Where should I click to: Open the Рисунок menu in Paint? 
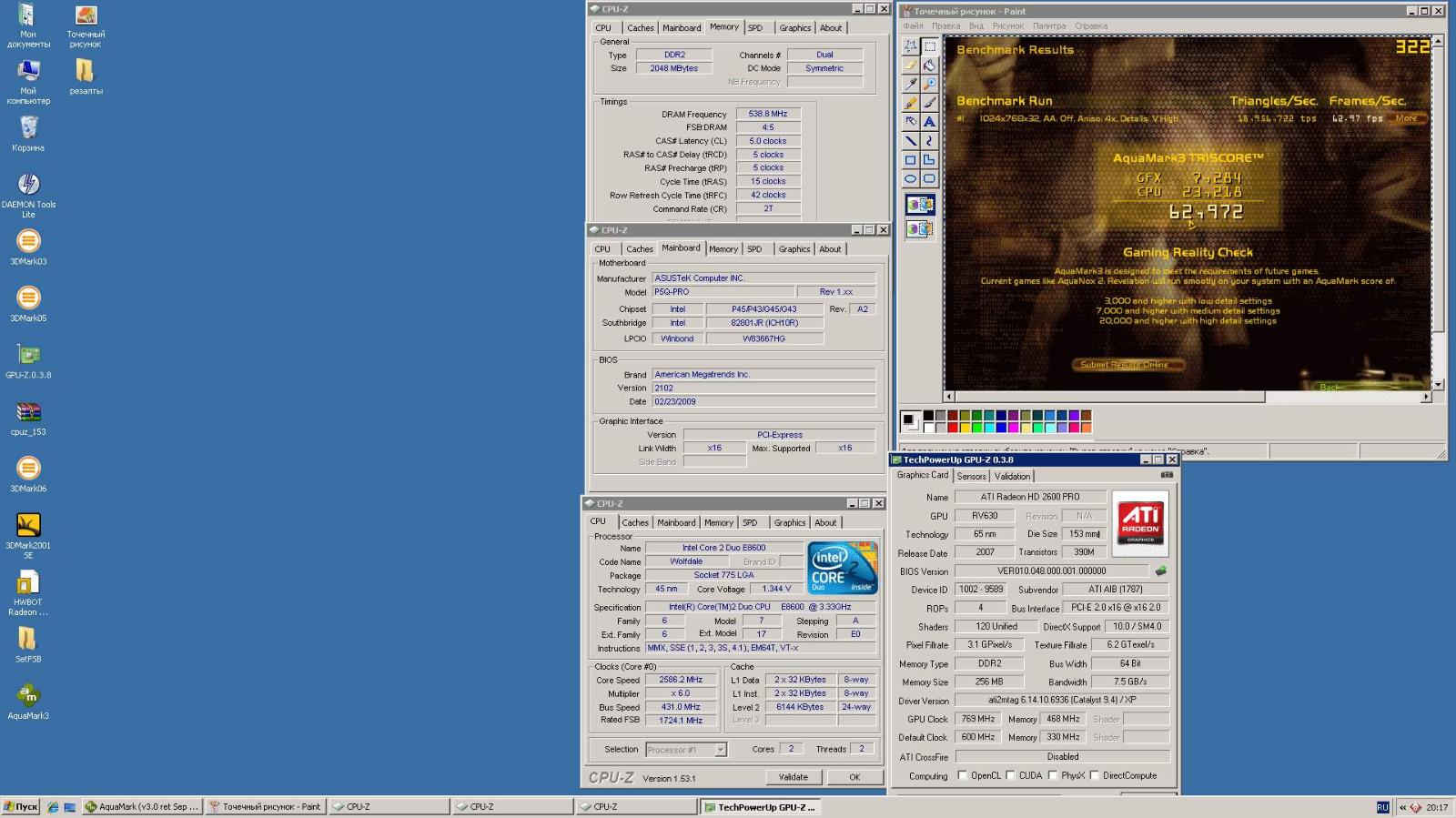(1008, 25)
